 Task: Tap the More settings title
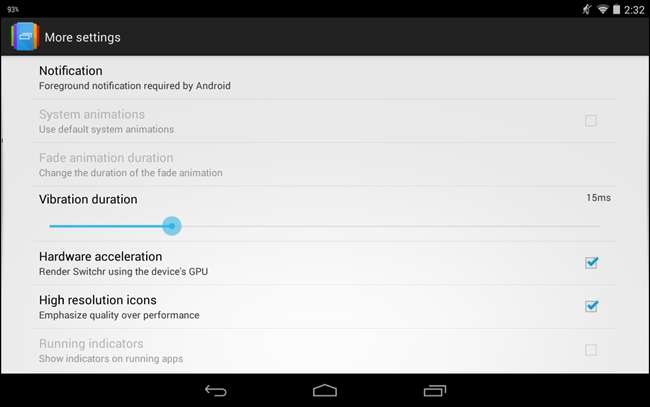[82, 37]
